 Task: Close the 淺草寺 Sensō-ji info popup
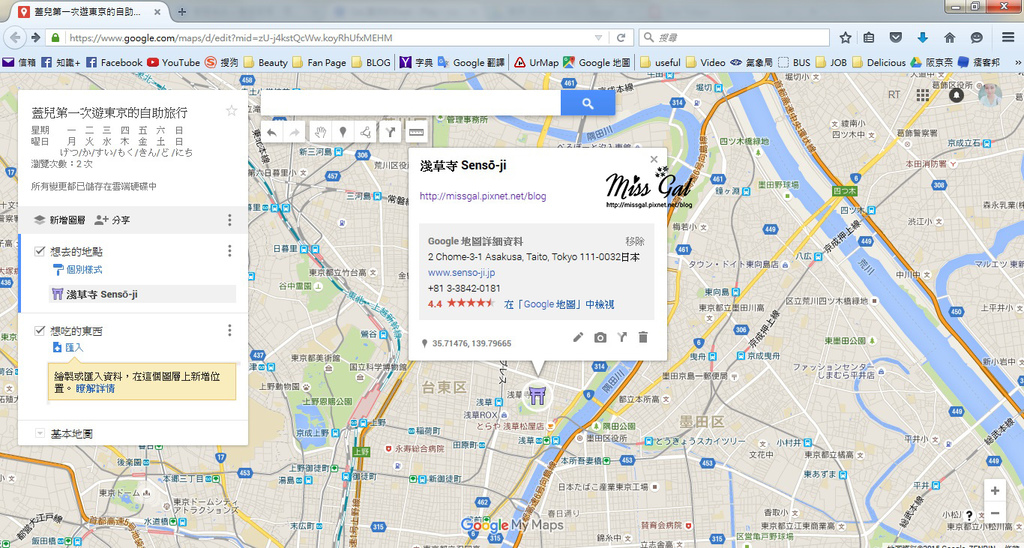(654, 159)
